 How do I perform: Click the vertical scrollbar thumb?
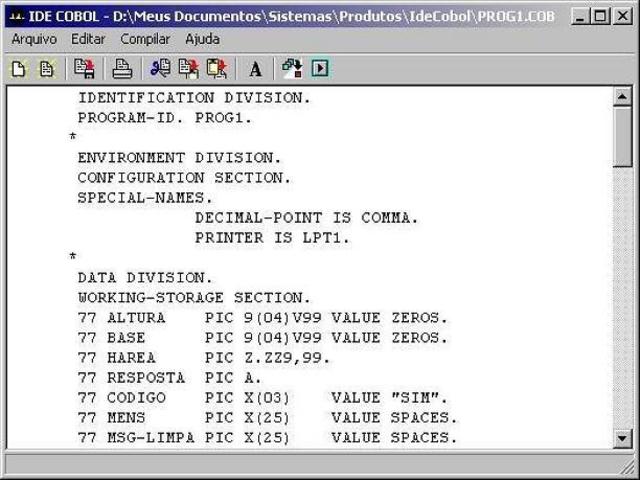[x=622, y=136]
